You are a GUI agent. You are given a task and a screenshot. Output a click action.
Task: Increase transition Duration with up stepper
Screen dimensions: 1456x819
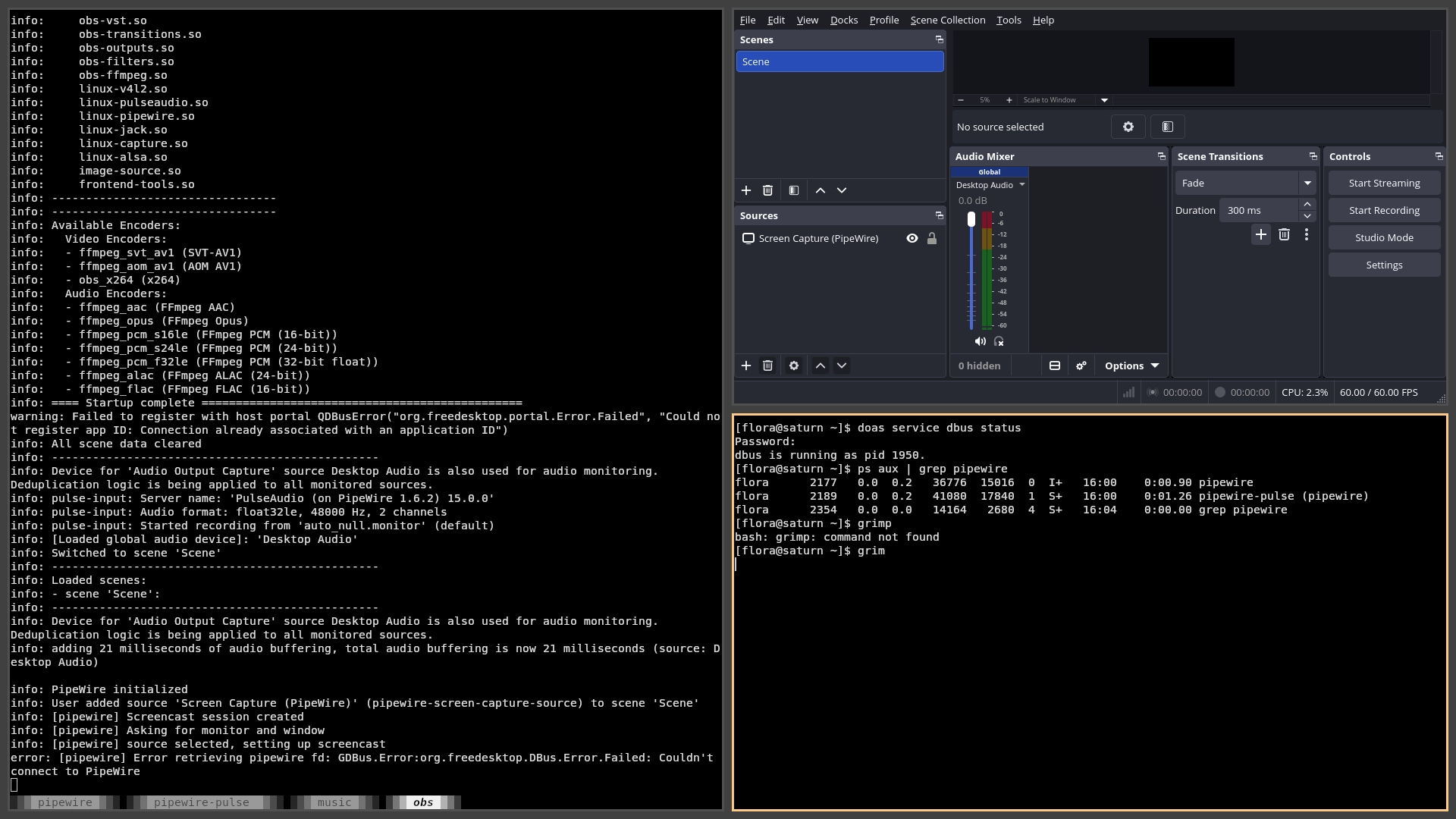coord(1307,204)
